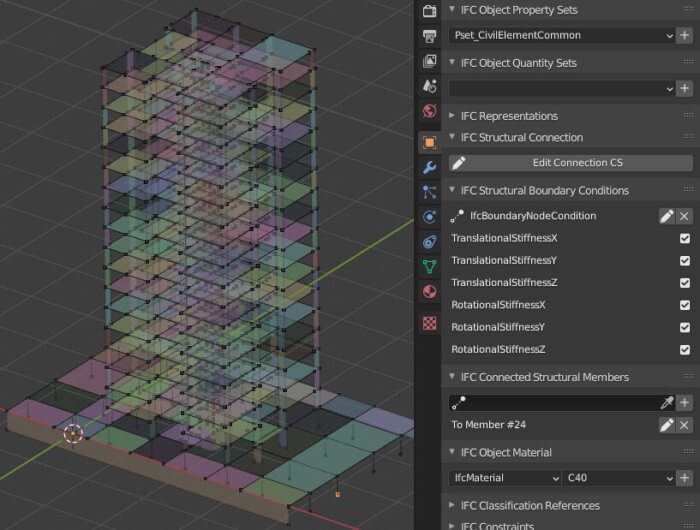Edit IfcBoundaryNodeCondition with pencil icon
The width and height of the screenshot is (700, 530).
coord(667,216)
